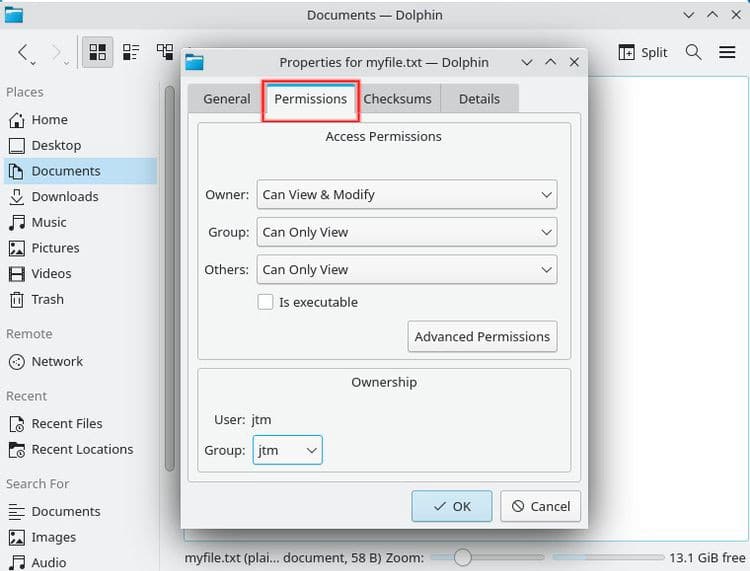Switch to the General tab
Viewport: 750px width, 571px height.
(x=226, y=99)
